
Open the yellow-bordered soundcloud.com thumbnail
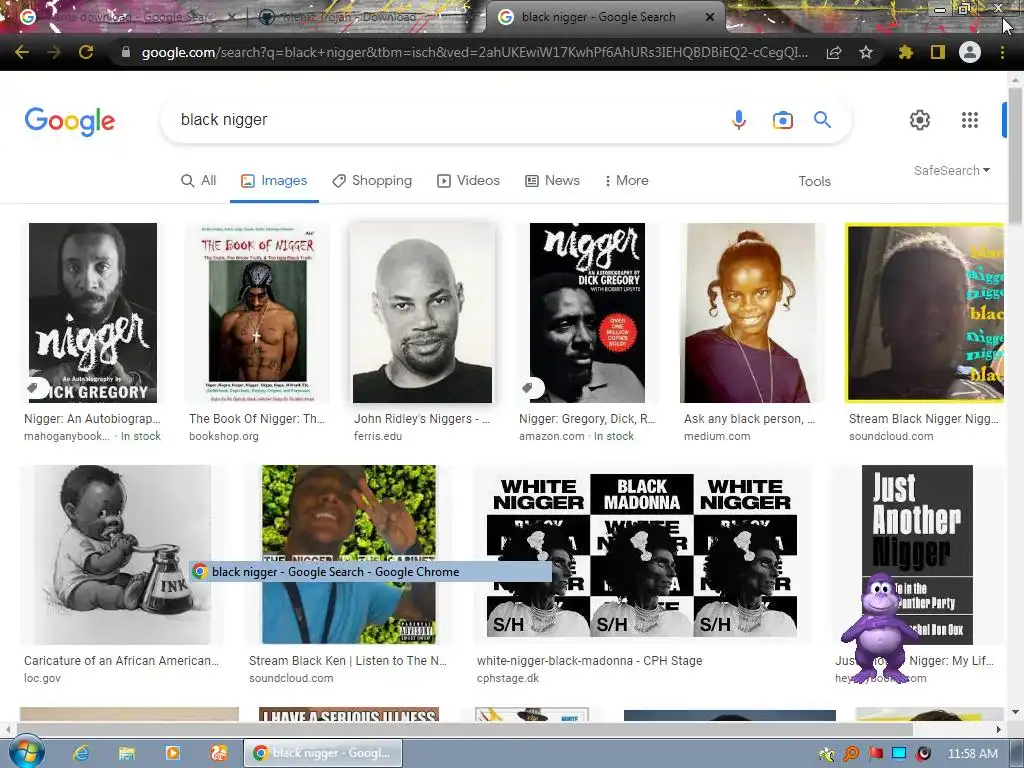coord(925,313)
